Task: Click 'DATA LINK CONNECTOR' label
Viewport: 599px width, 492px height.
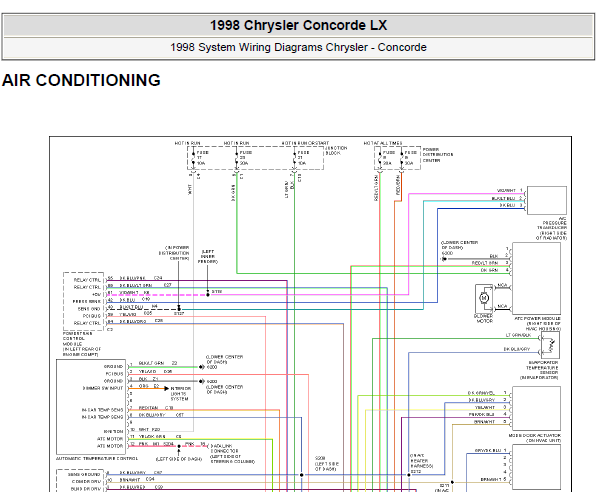Action: (225, 448)
